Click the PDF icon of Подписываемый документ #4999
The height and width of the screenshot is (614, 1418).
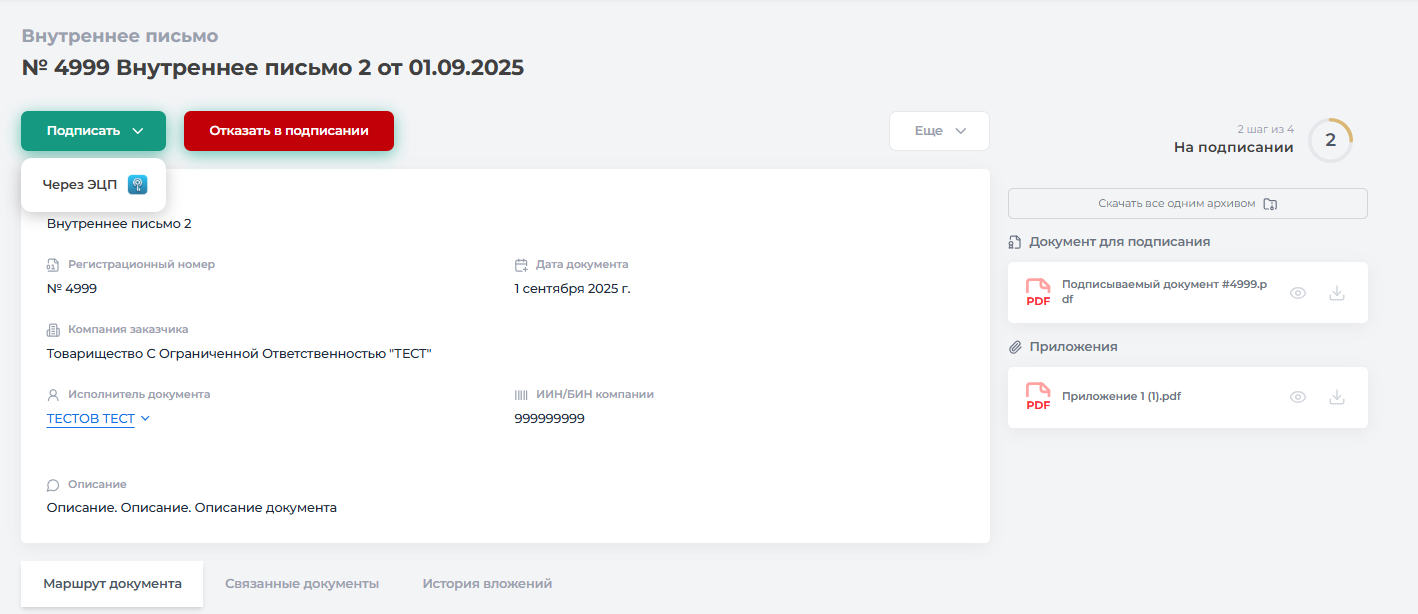(x=1038, y=293)
